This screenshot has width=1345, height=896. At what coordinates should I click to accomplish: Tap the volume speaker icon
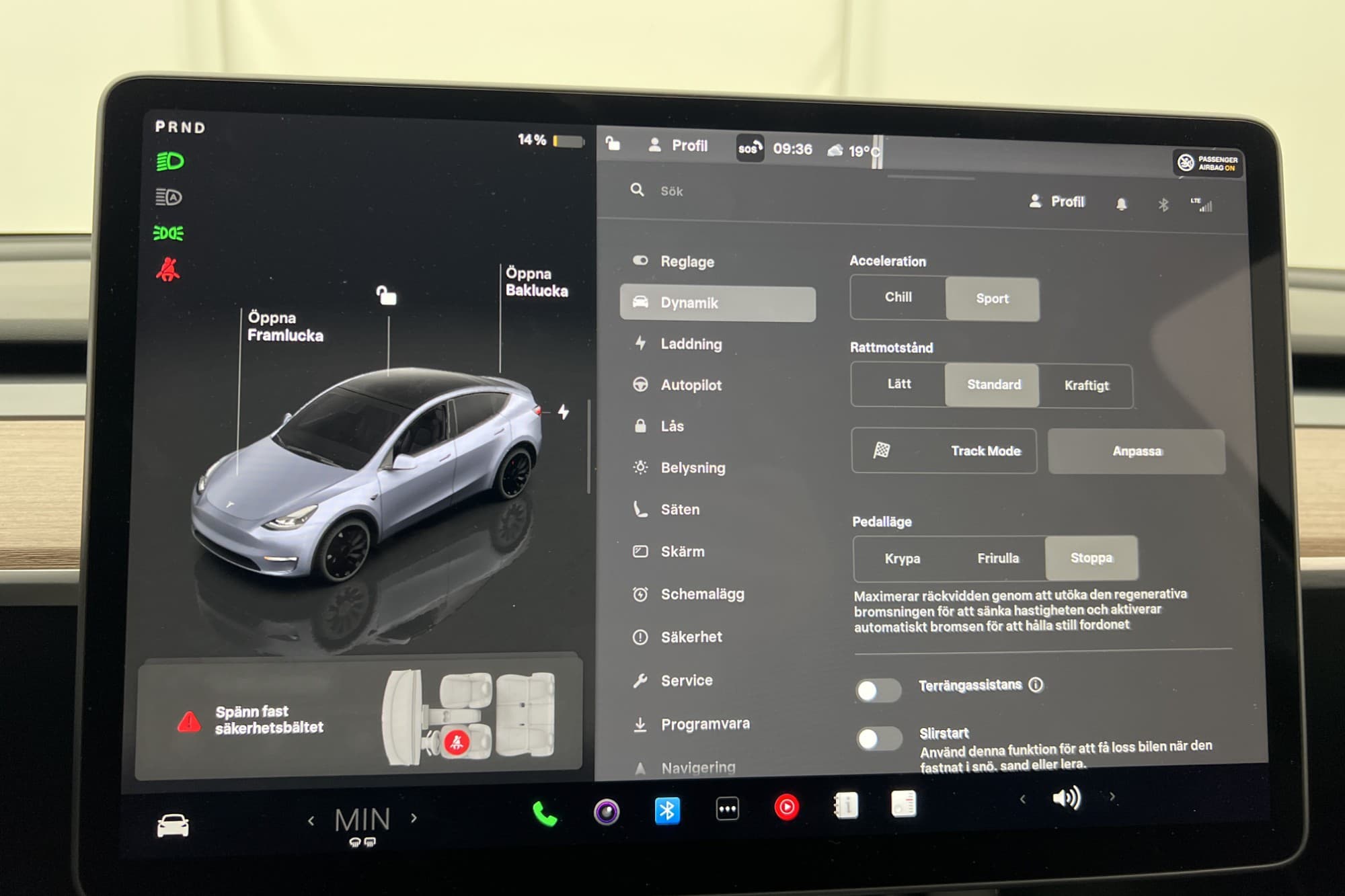(1066, 798)
